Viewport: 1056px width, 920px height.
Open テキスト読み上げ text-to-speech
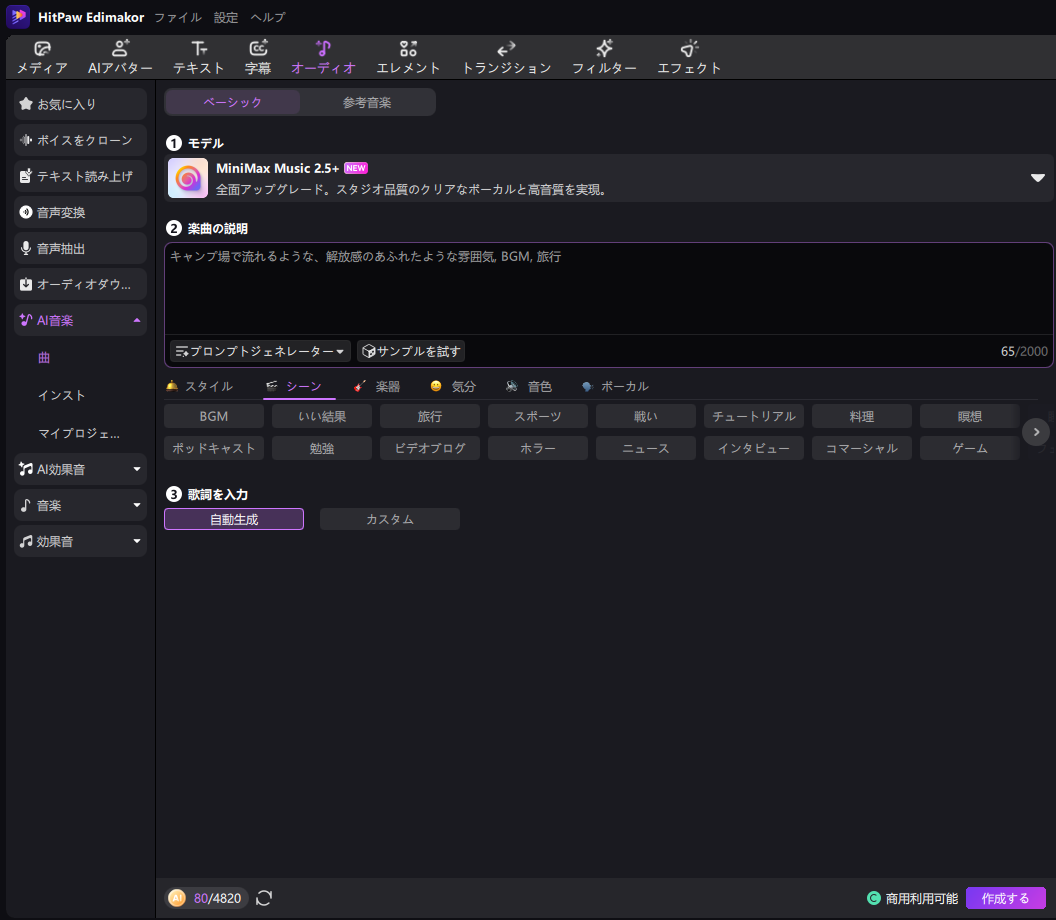pos(80,176)
